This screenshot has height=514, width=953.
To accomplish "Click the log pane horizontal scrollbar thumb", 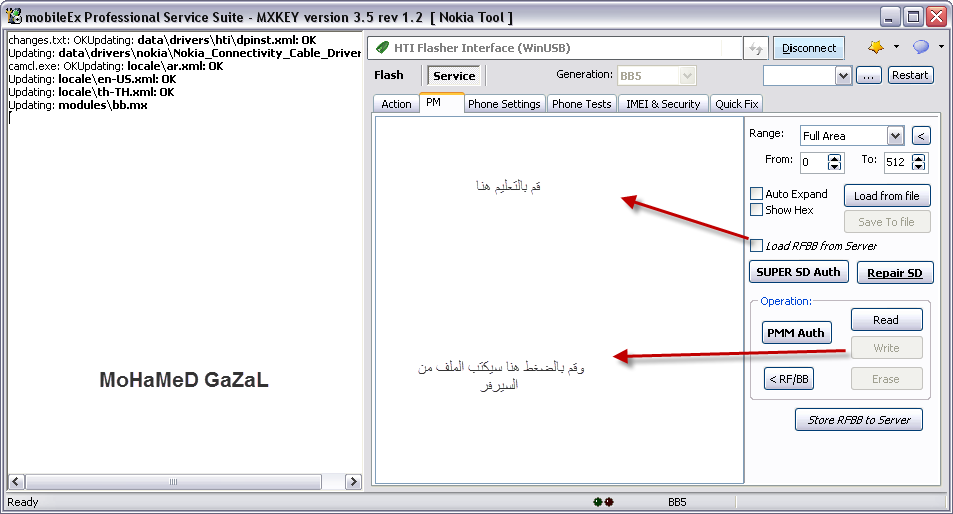I will (x=173, y=482).
